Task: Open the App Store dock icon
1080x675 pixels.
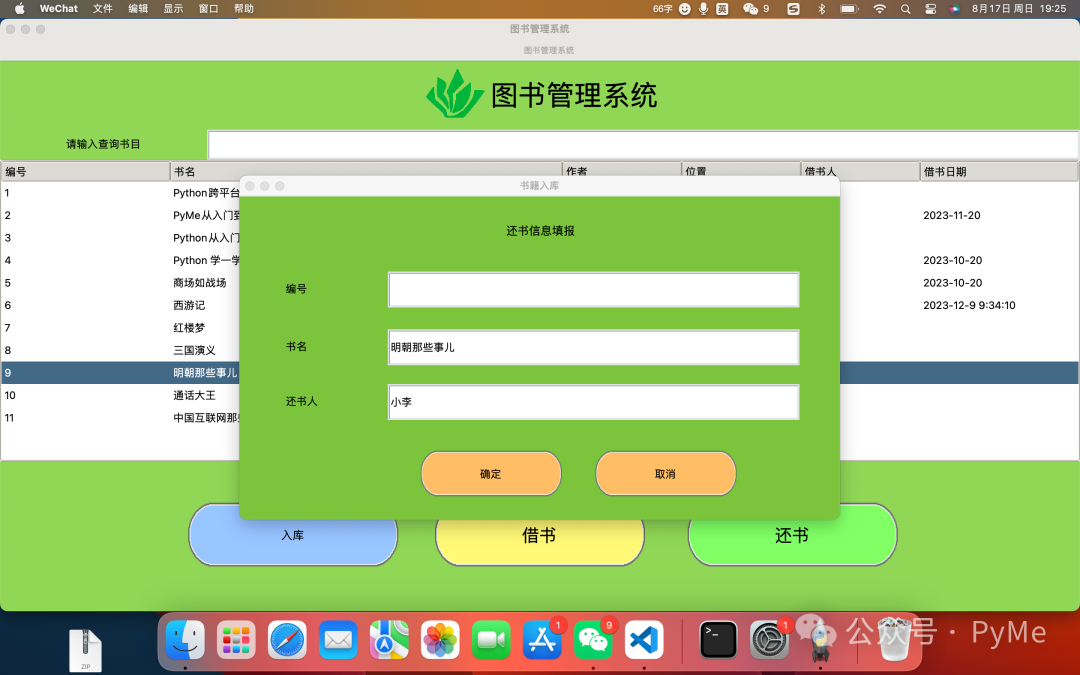Action: pyautogui.click(x=542, y=640)
